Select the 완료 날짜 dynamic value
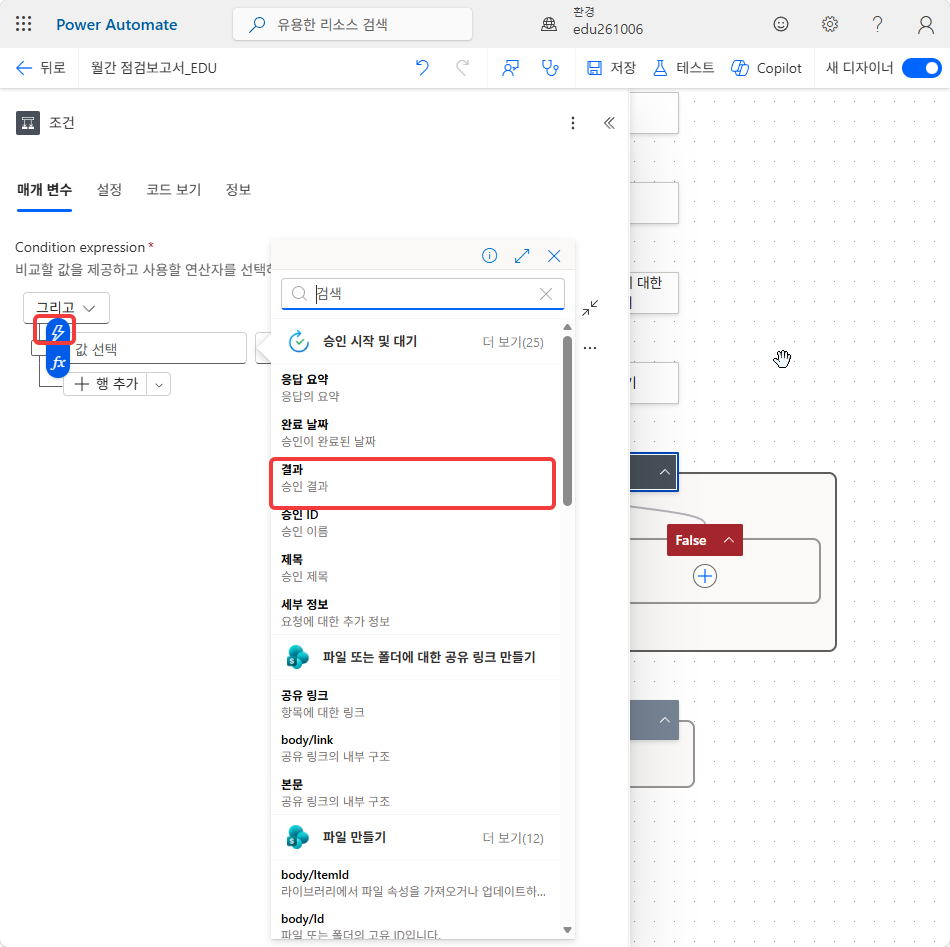Image resolution: width=950 pixels, height=947 pixels. tap(418, 433)
